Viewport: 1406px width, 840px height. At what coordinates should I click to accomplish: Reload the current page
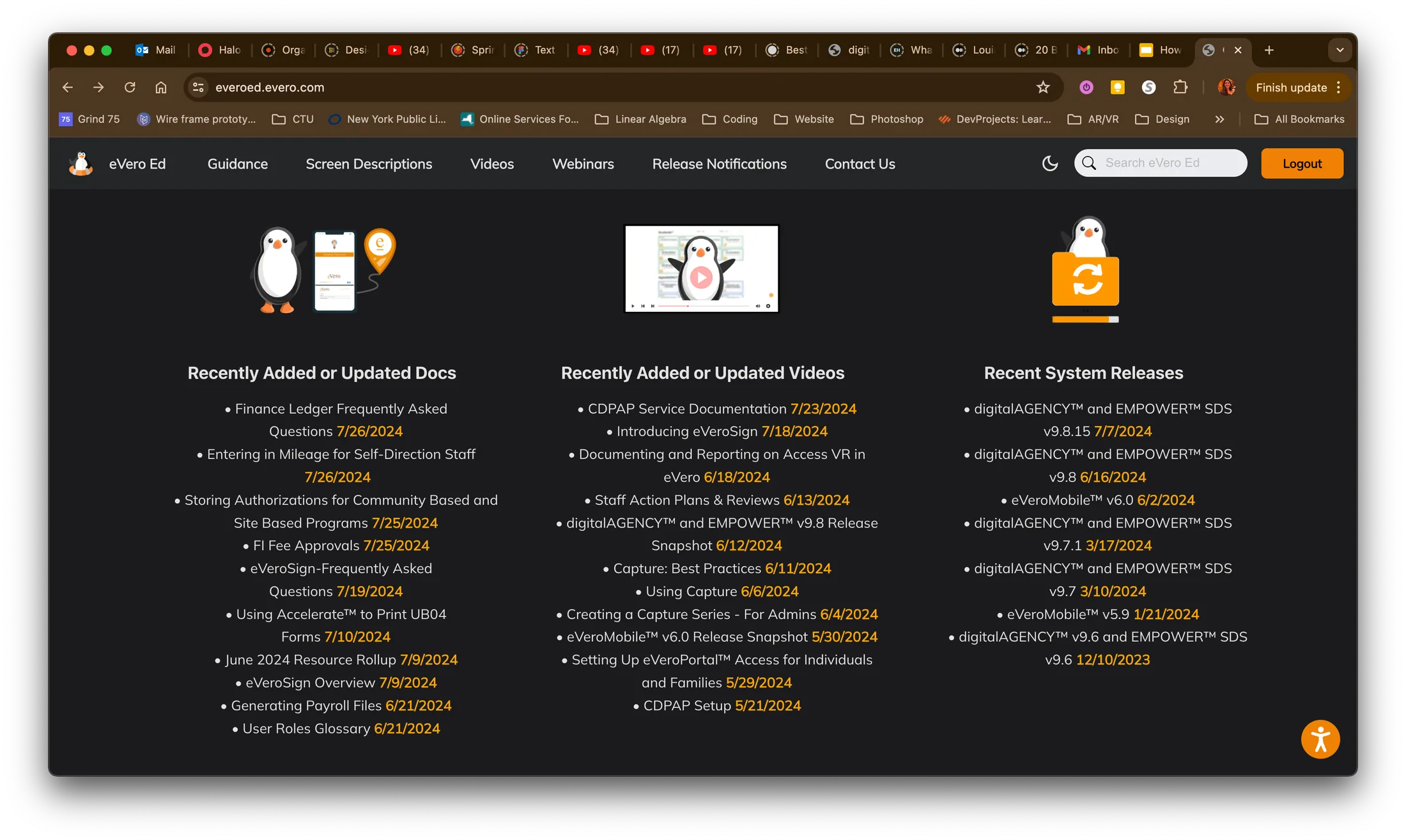130,88
